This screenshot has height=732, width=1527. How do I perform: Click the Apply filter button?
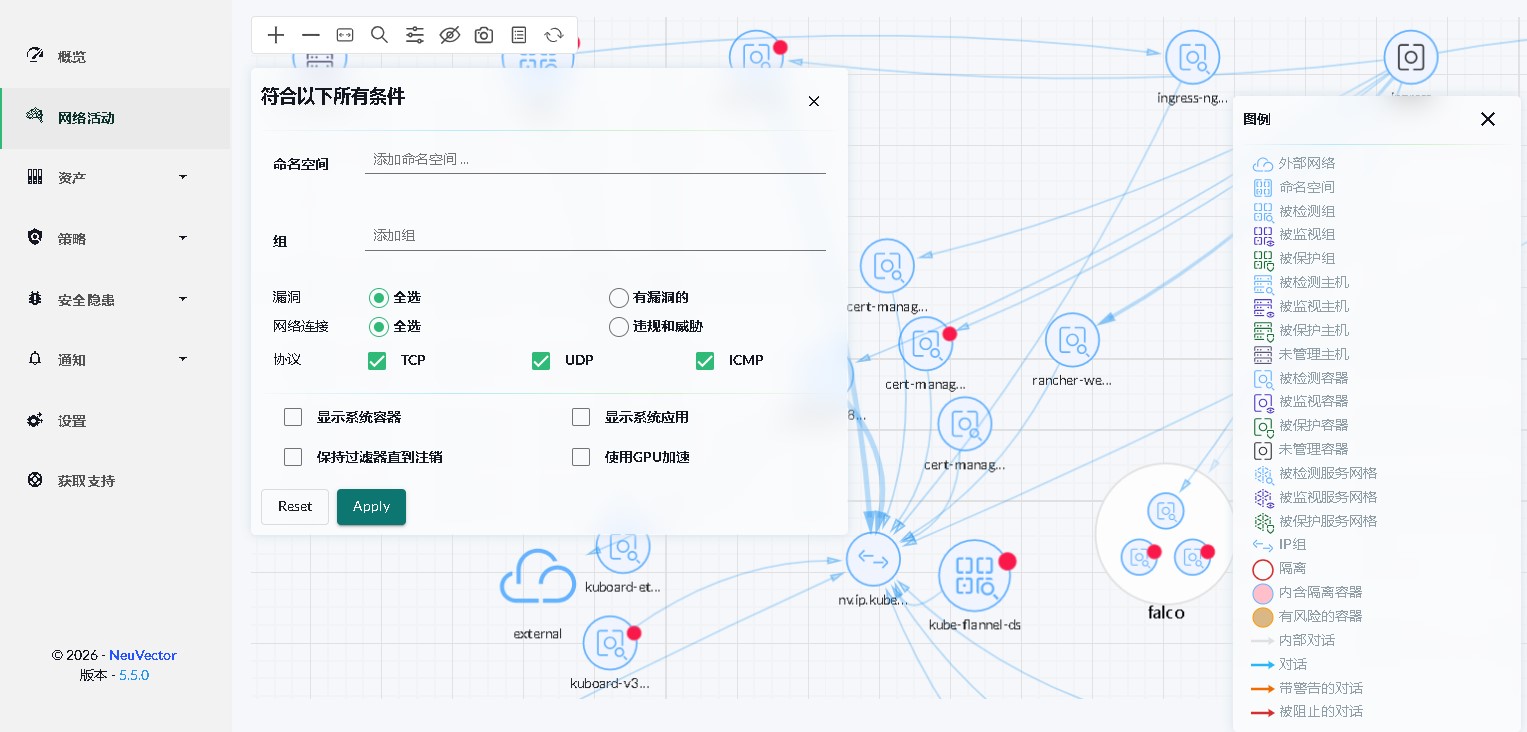click(x=371, y=507)
